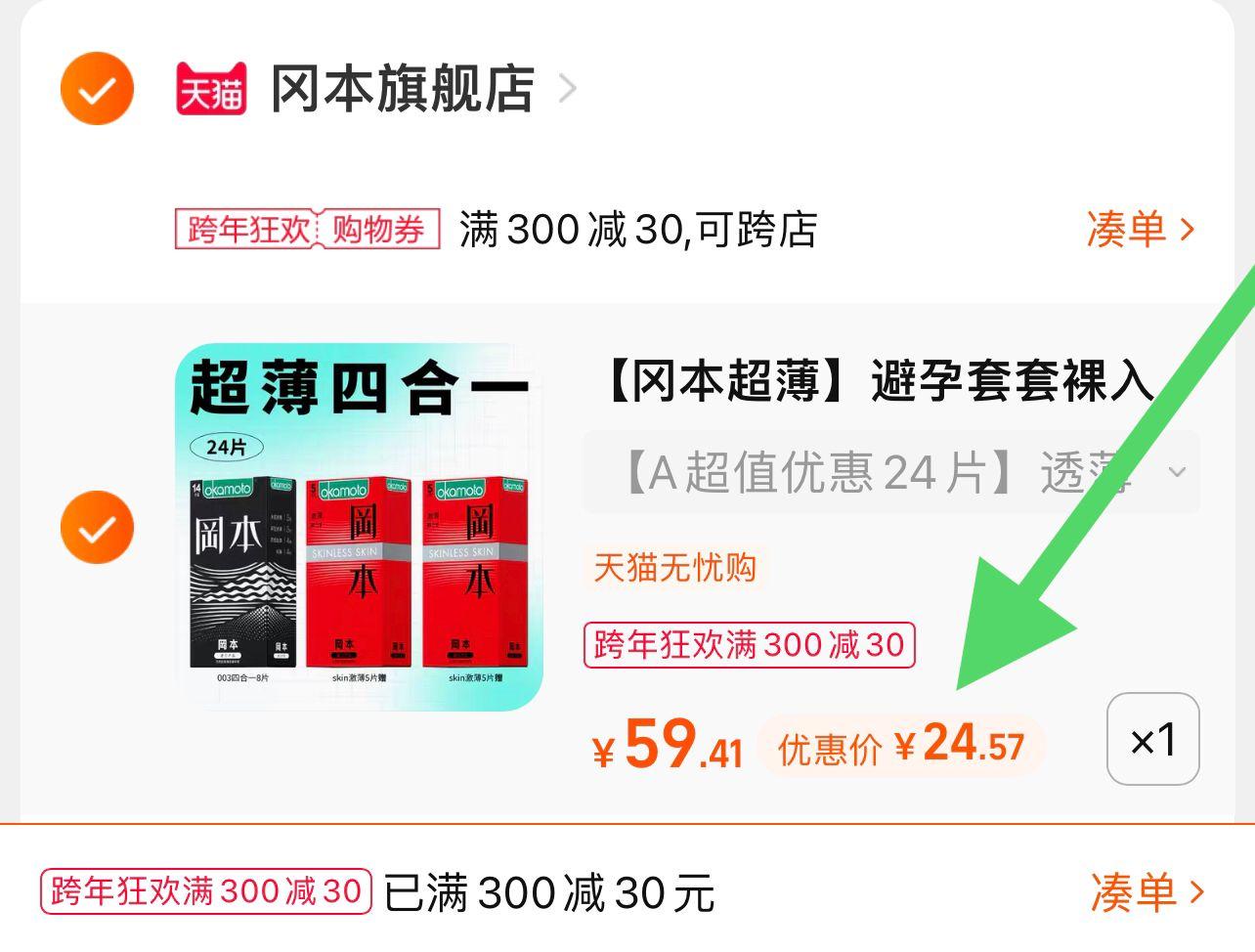
Task: Open the 超薄四合一 product thumbnail
Action: pos(359,527)
